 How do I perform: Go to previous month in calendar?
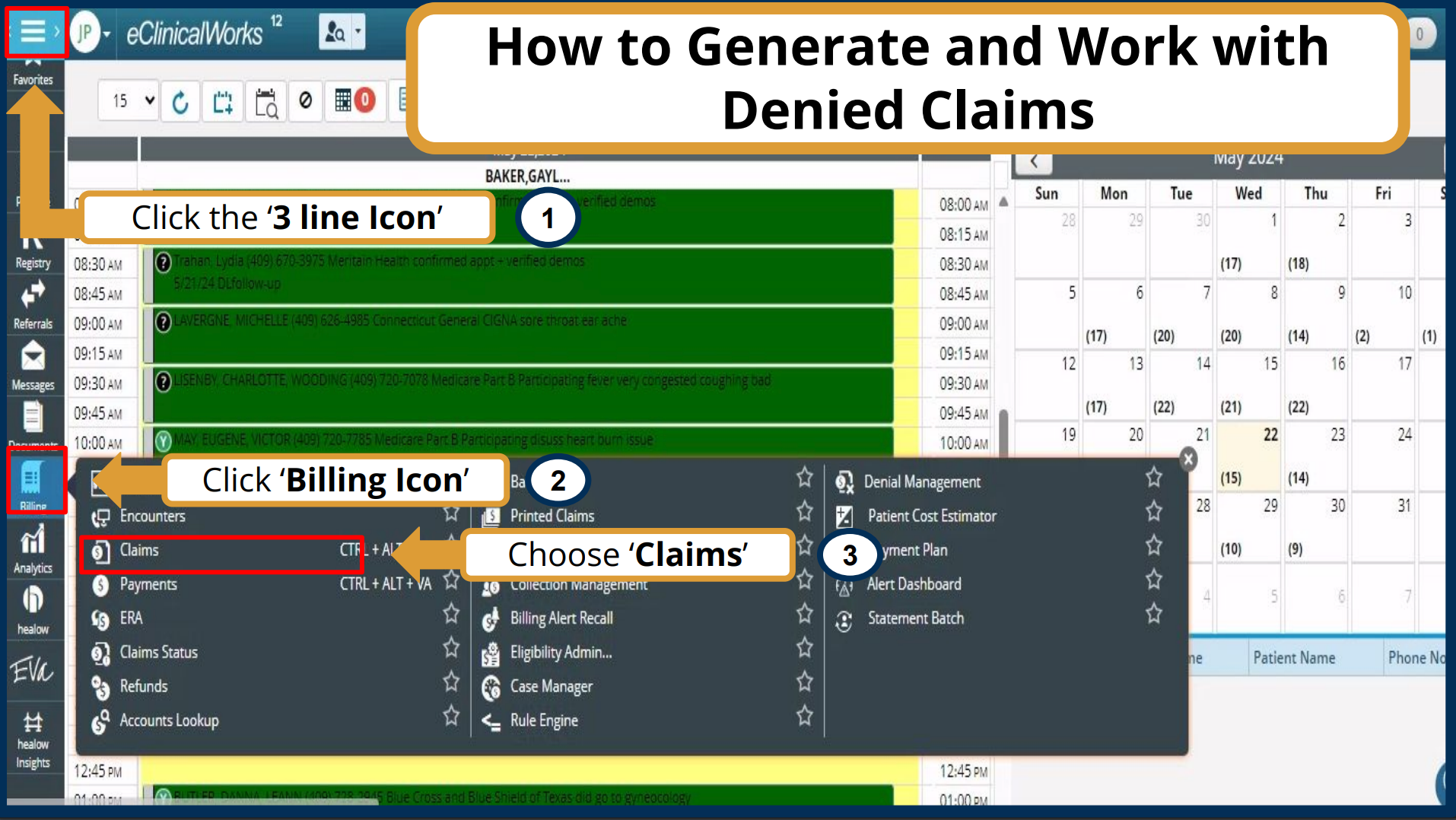(x=1034, y=161)
